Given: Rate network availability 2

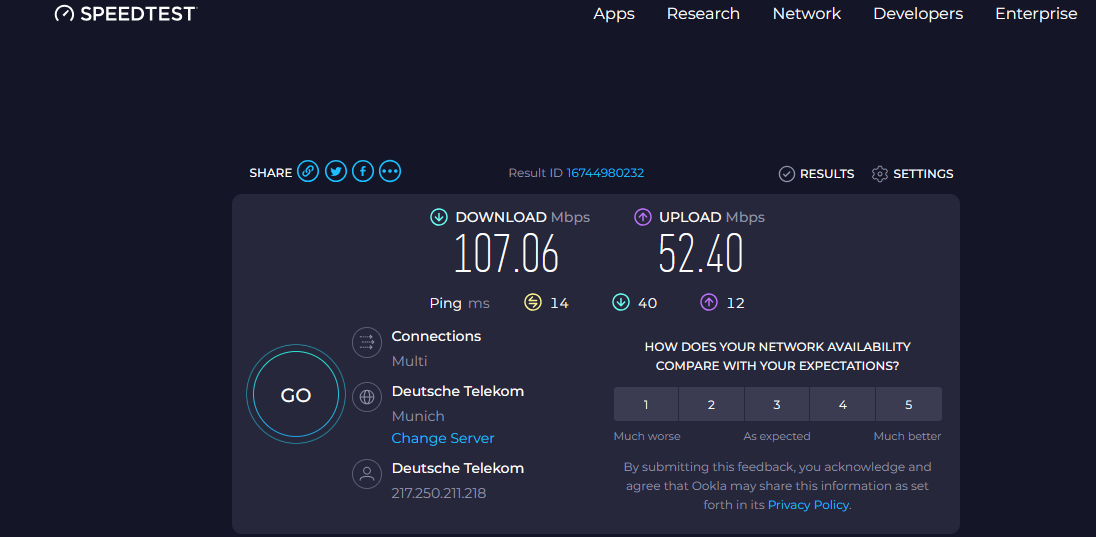Looking at the screenshot, I should tap(711, 404).
